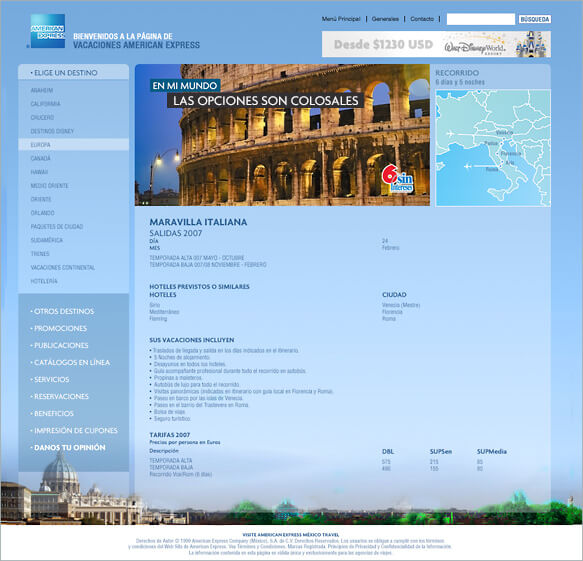The width and height of the screenshot is (583, 561).
Task: Click the Maravilla Italiana title
Action: (198, 222)
